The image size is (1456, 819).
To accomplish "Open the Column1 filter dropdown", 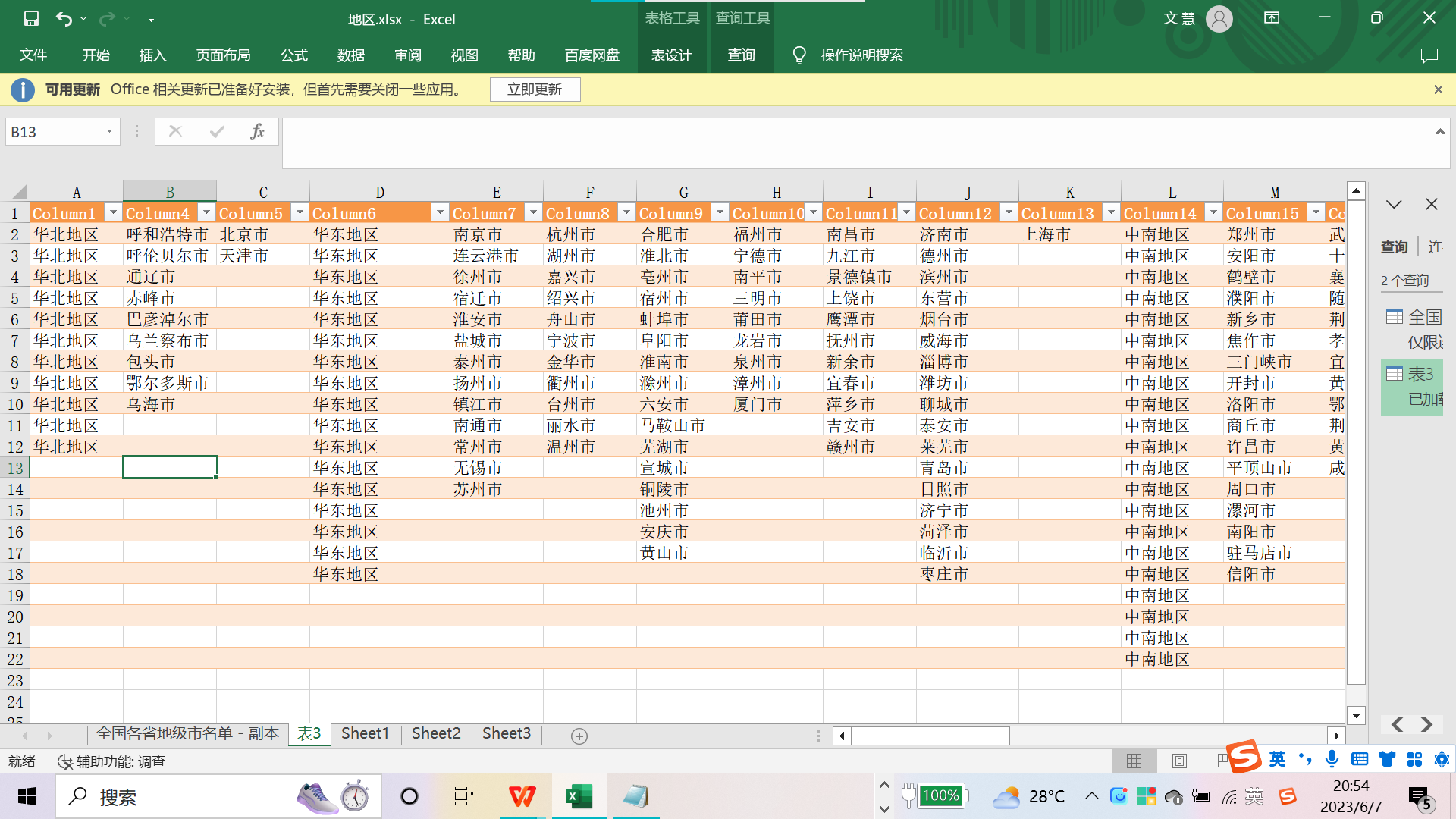I will (x=113, y=213).
